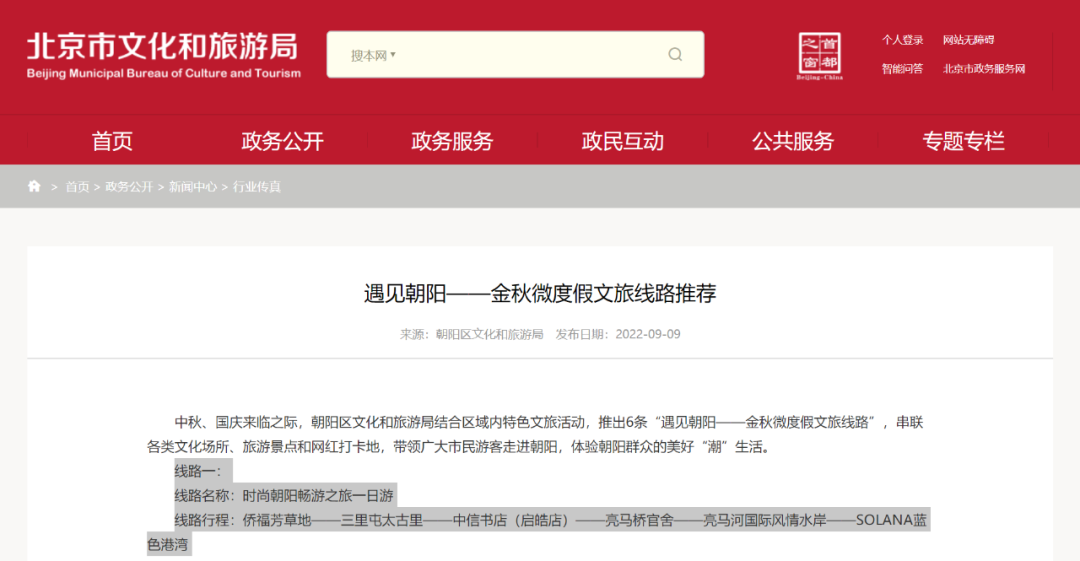Go to 政民互动 in navigation bar
The width and height of the screenshot is (1080, 561).
622,141
